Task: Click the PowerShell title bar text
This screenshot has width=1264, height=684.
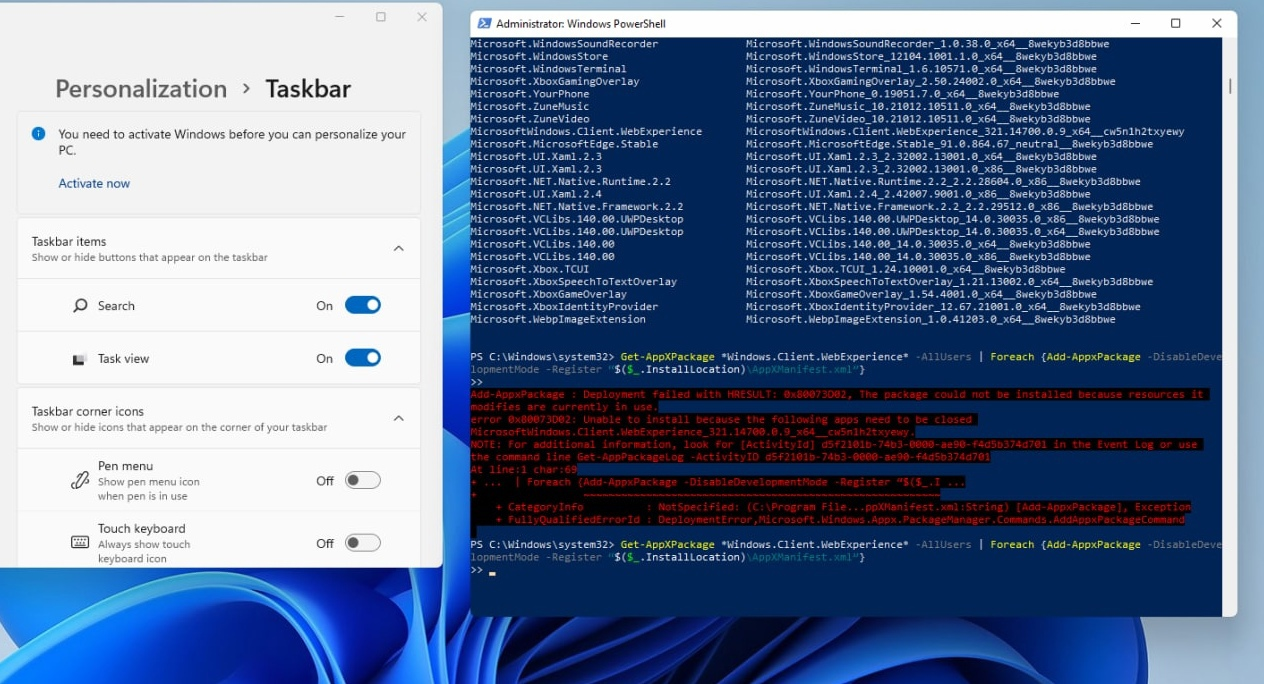Action: tap(581, 24)
